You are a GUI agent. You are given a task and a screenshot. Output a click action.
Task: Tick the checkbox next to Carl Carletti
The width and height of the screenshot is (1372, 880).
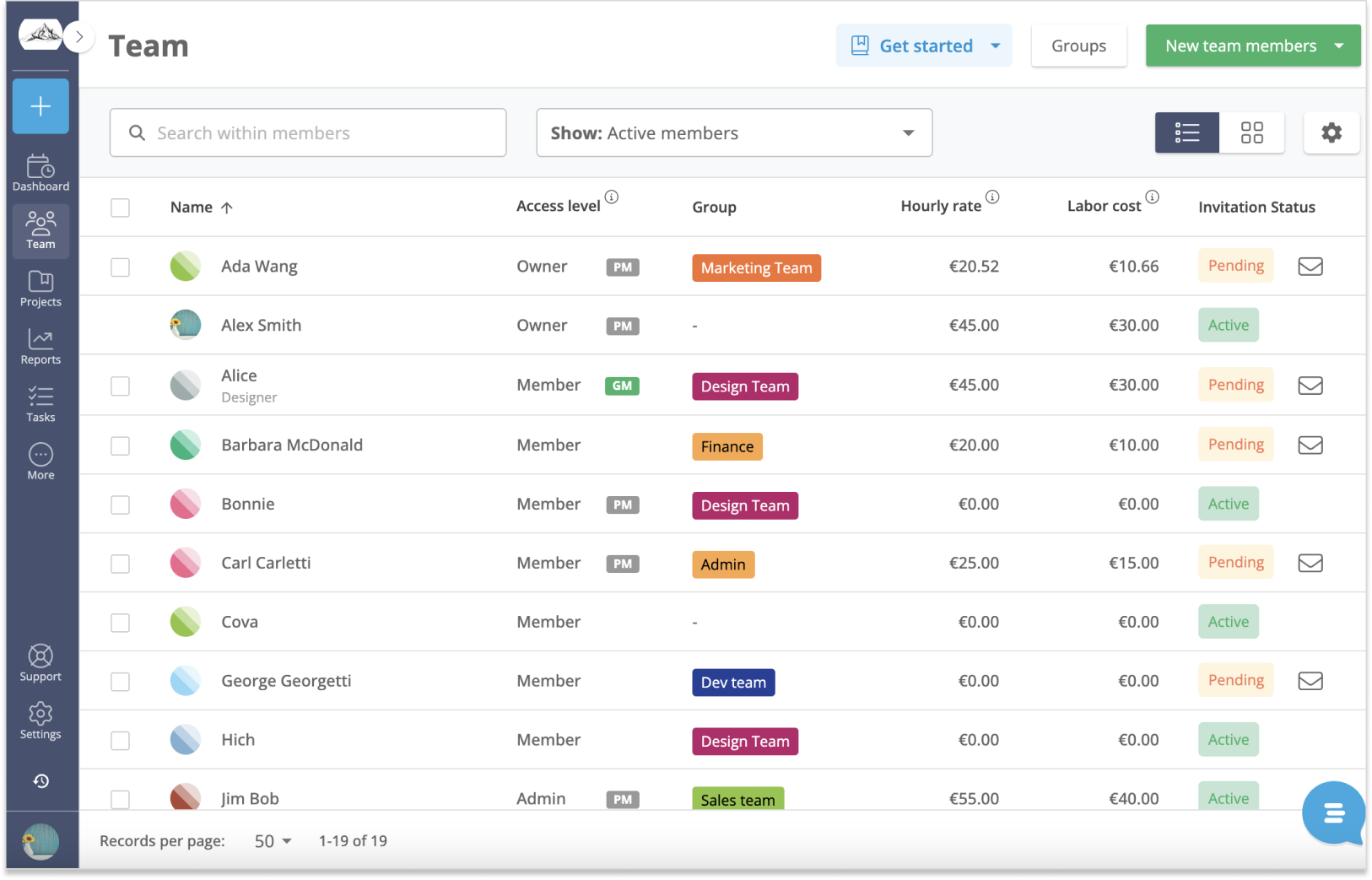(x=121, y=564)
